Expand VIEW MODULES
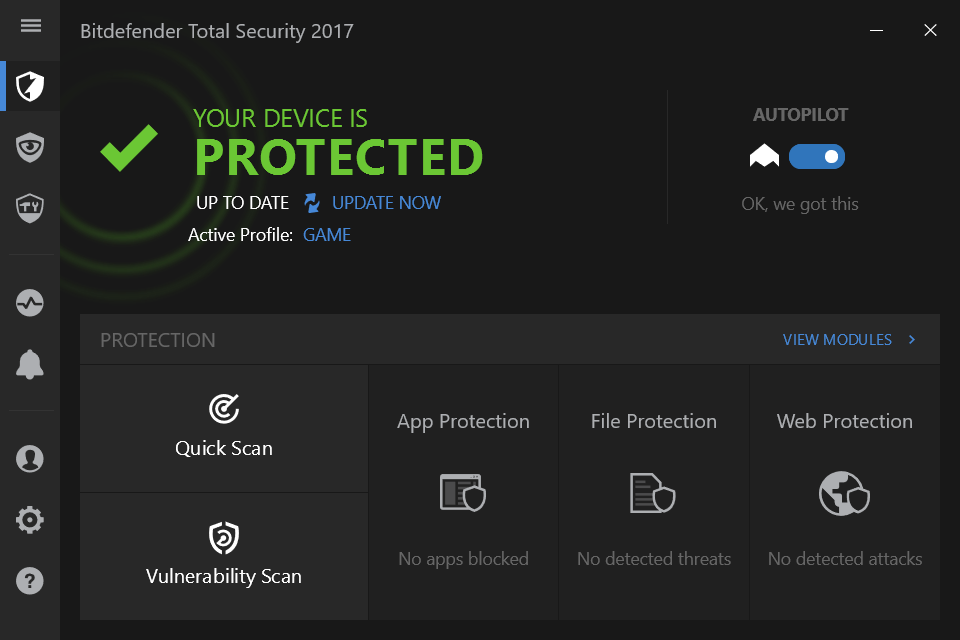The height and width of the screenshot is (640, 960). (x=837, y=340)
